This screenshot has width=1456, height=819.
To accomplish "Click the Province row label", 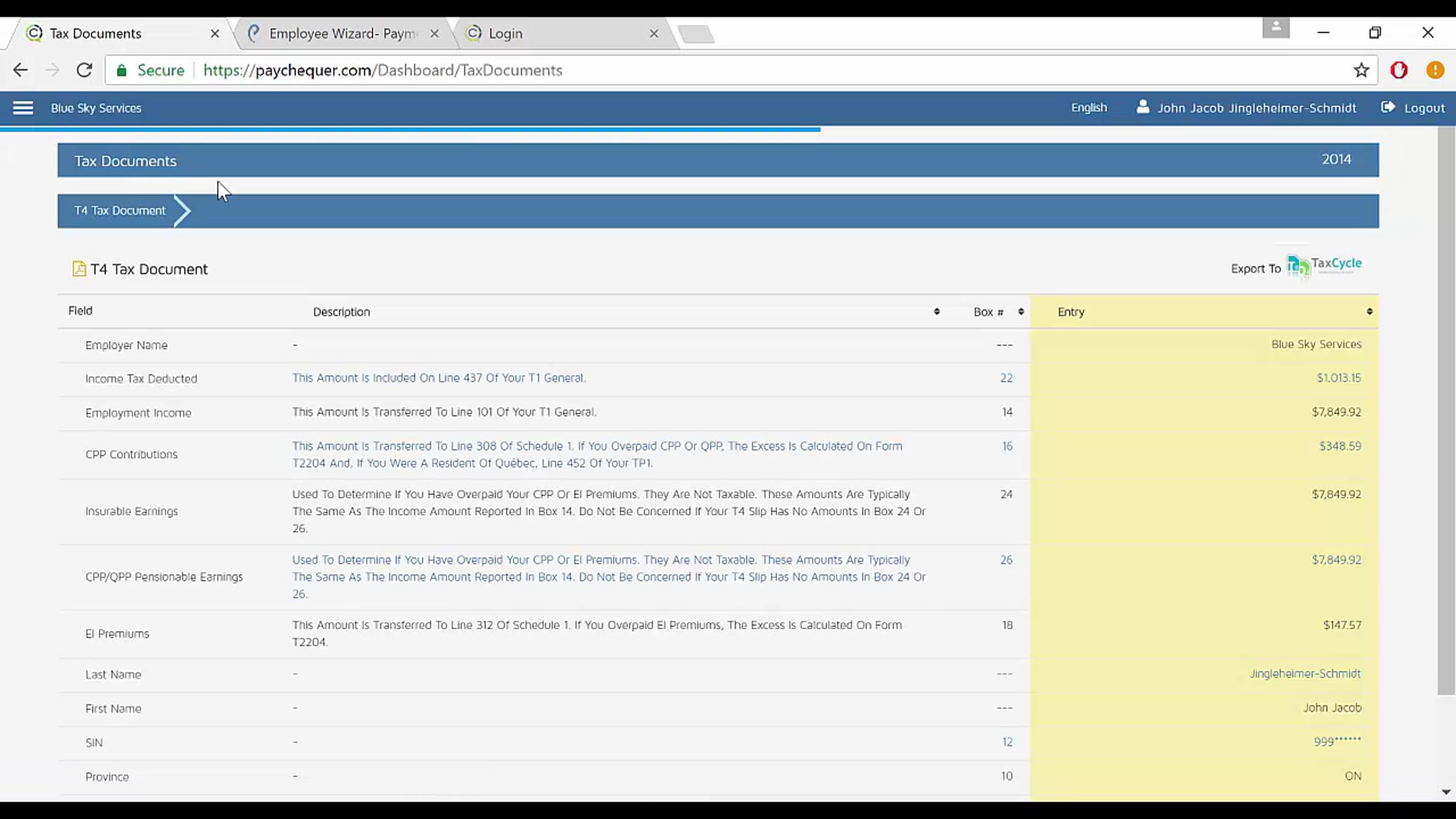I will coord(107,777).
